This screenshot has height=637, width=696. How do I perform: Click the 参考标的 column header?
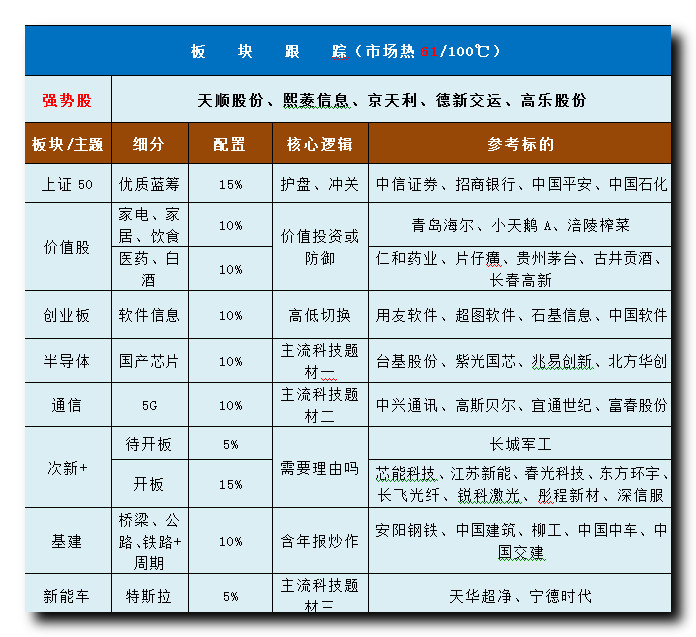click(520, 144)
